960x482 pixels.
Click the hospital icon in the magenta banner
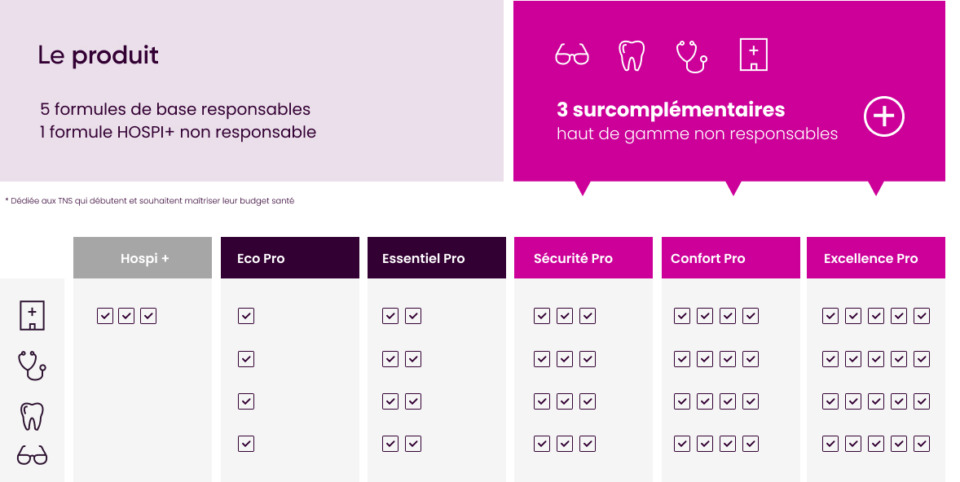(x=753, y=55)
